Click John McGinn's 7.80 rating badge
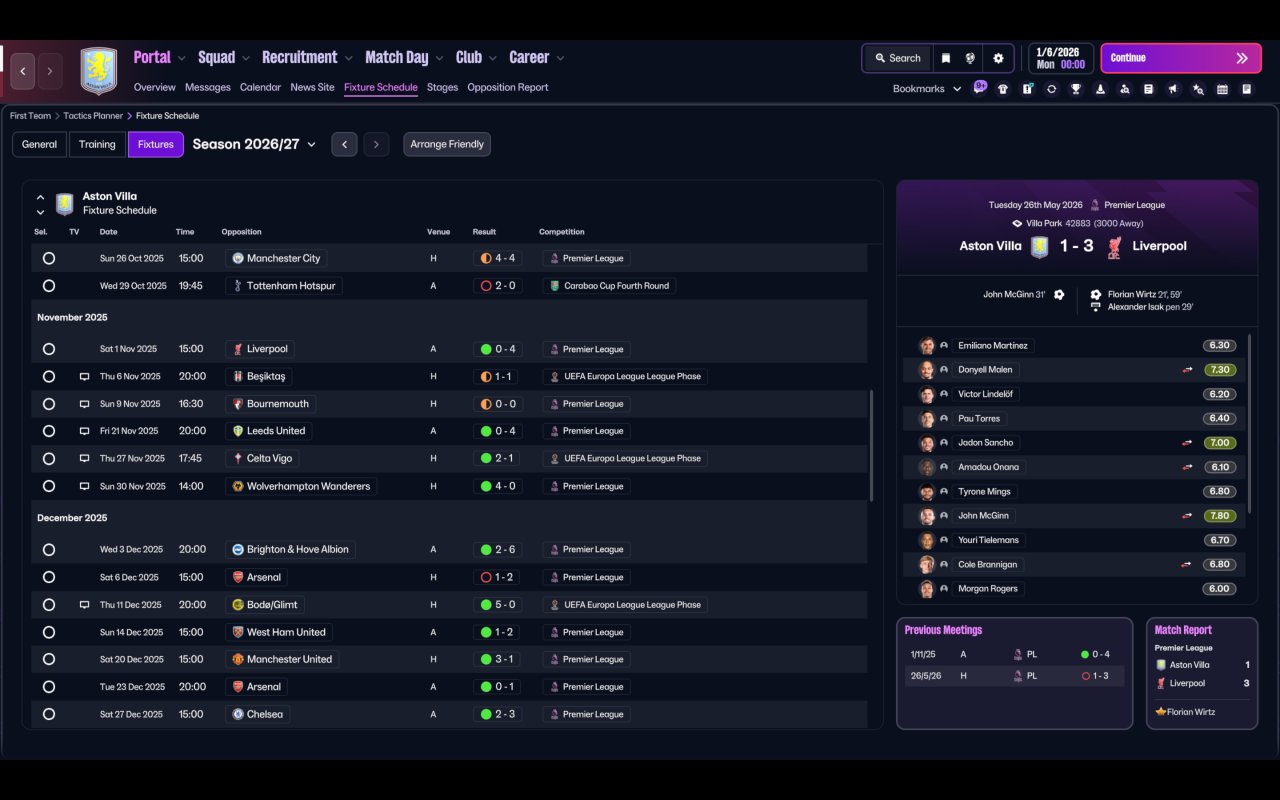The width and height of the screenshot is (1280, 800). tap(1219, 516)
